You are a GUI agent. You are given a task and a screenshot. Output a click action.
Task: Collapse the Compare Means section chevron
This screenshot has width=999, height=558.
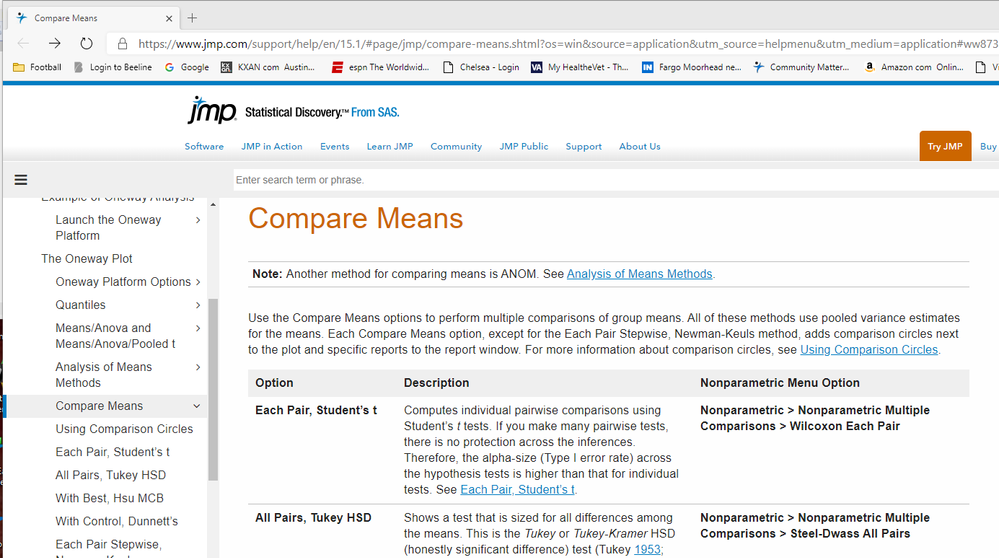[197, 406]
